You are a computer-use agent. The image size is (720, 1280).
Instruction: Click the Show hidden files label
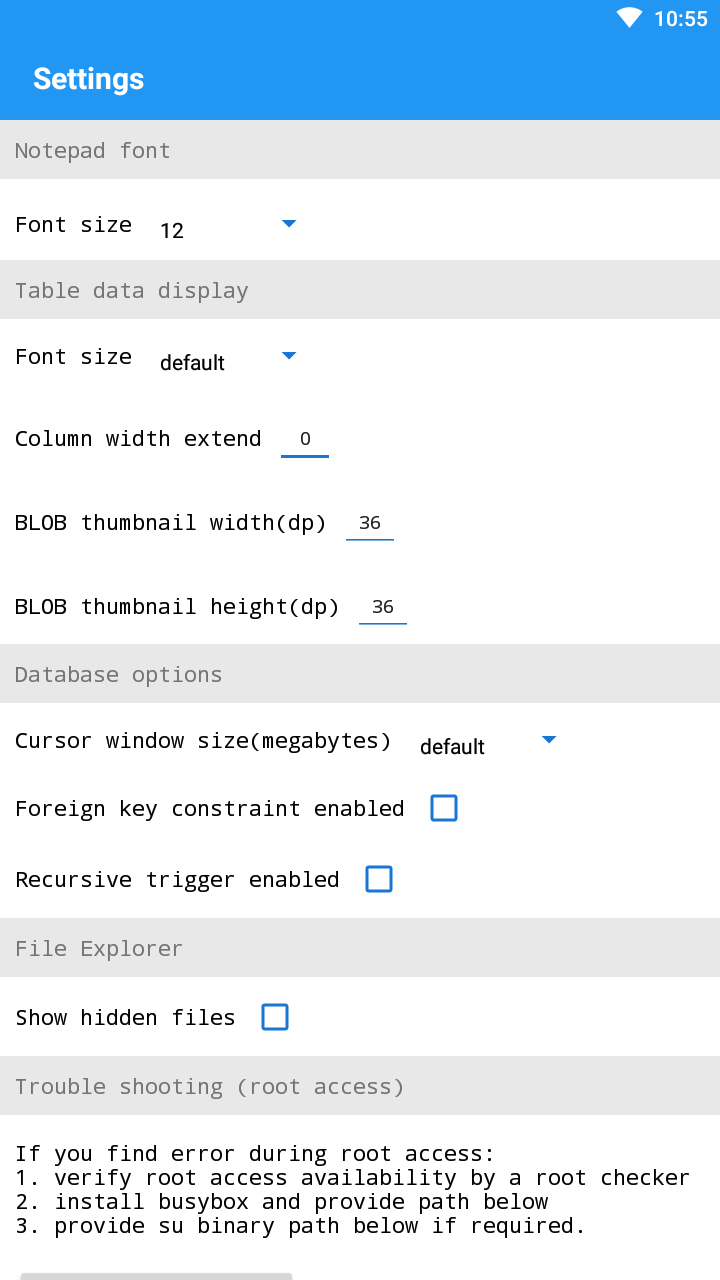(125, 1018)
